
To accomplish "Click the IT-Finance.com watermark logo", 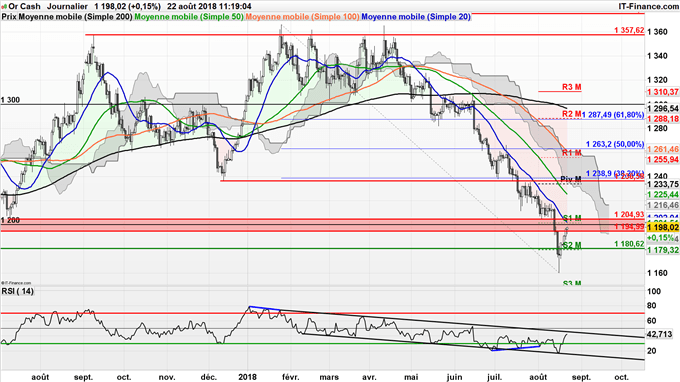I will pos(648,7).
